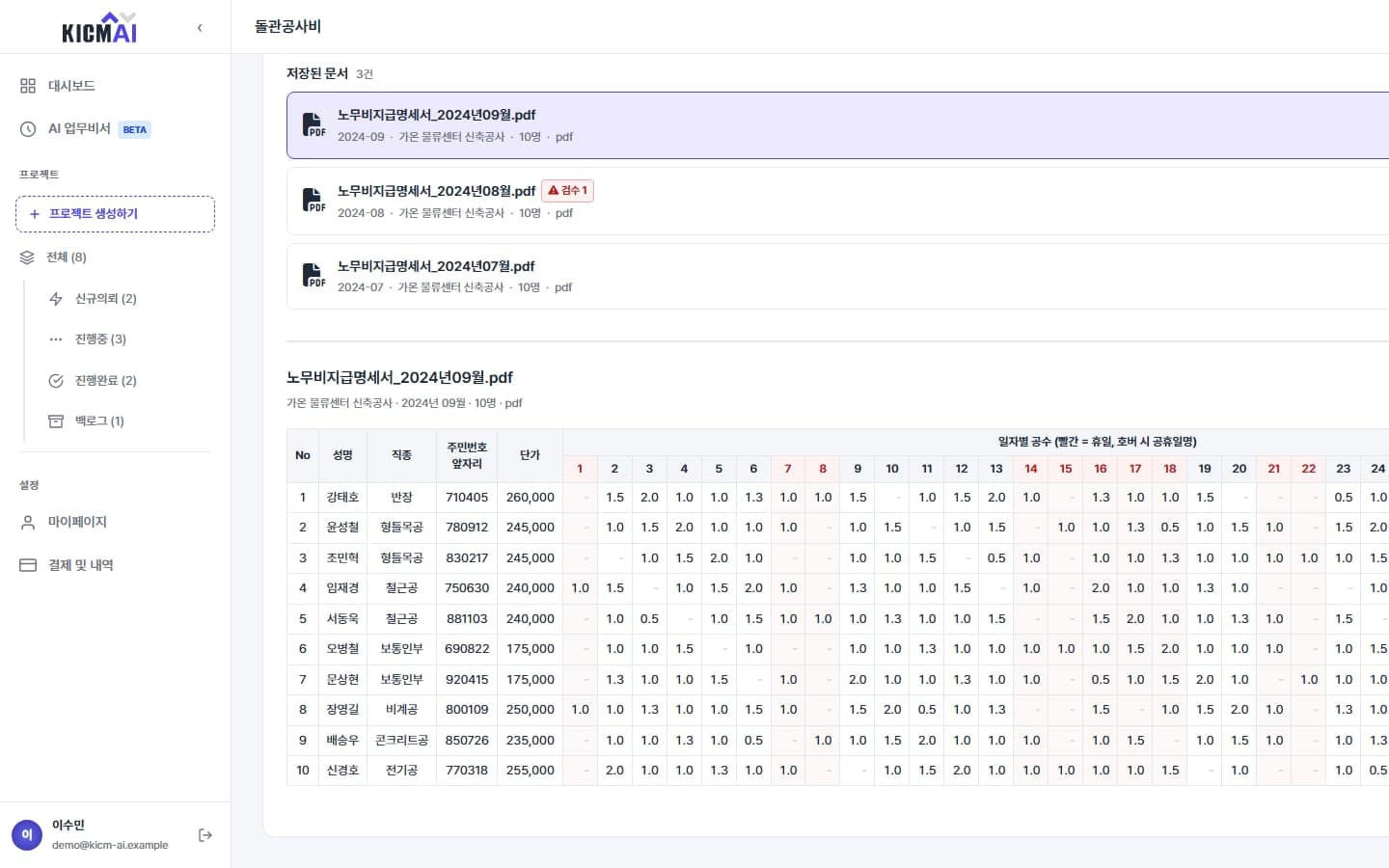Viewport: 1389px width, 868px height.
Task: Click 260,000 unit price cell
Action: (x=530, y=498)
